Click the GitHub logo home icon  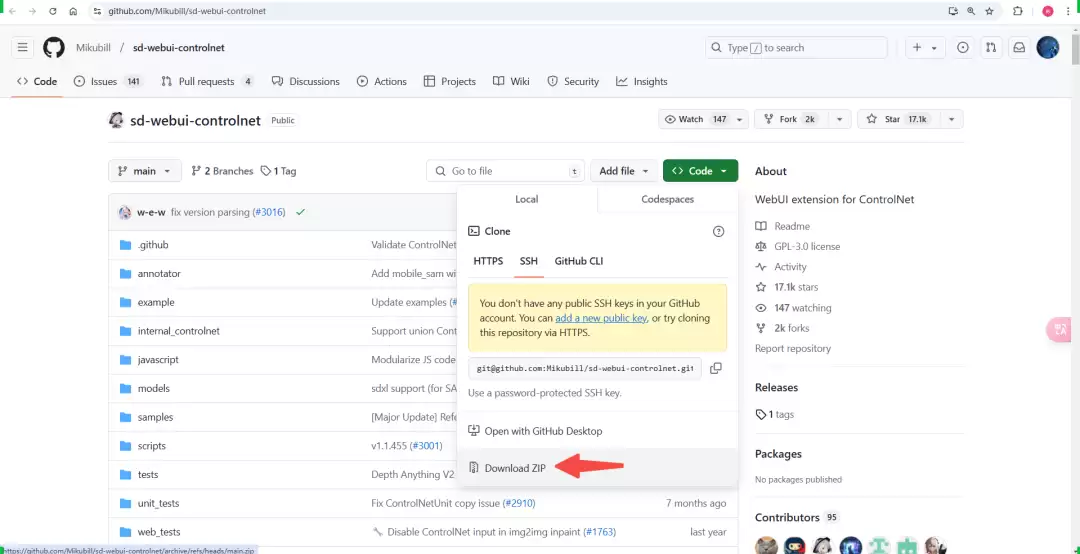tap(54, 48)
